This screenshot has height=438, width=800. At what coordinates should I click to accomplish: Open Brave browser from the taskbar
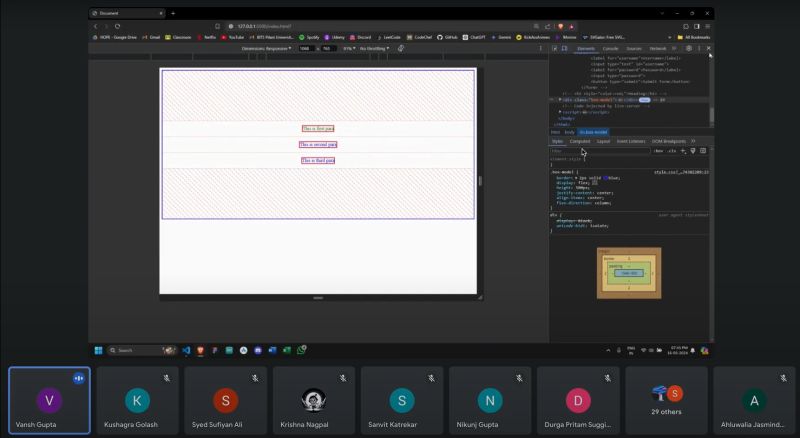[x=201, y=350]
